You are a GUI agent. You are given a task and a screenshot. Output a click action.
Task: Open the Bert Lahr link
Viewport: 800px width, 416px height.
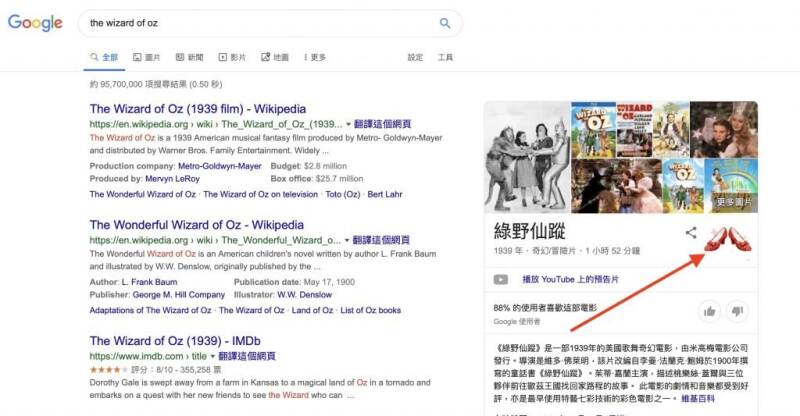(385, 194)
